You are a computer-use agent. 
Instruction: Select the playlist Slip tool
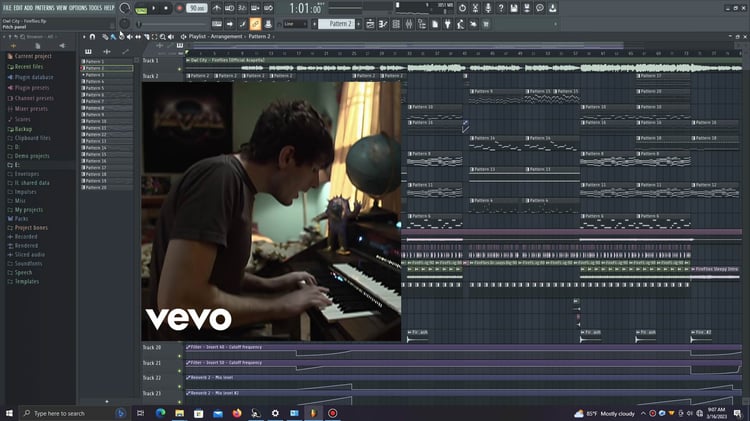click(138, 36)
